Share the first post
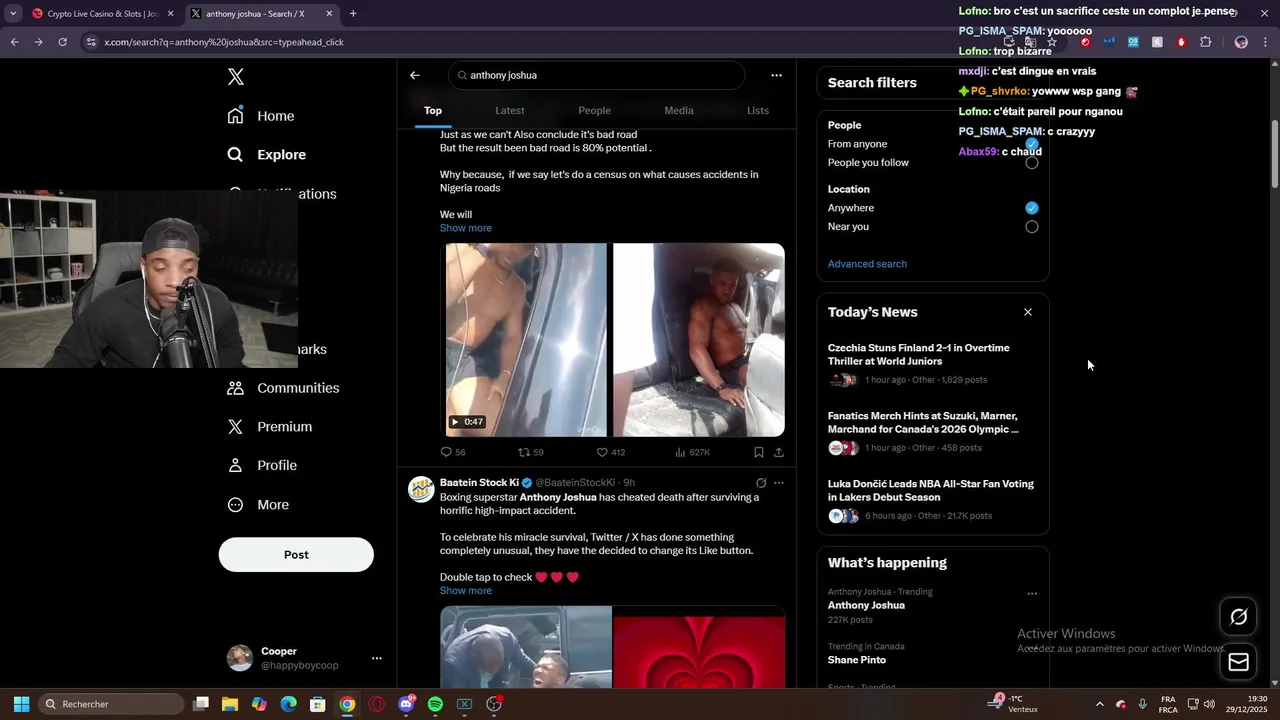 pyautogui.click(x=779, y=452)
